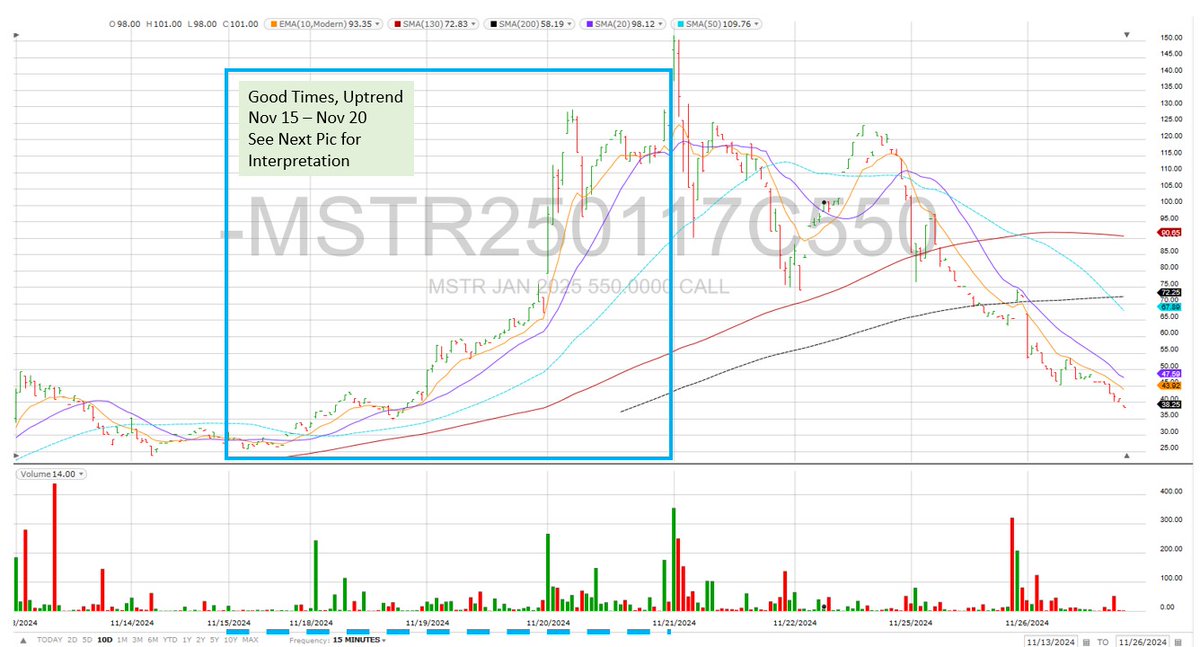Select the 6M time range
1200x647 pixels.
tap(153, 640)
